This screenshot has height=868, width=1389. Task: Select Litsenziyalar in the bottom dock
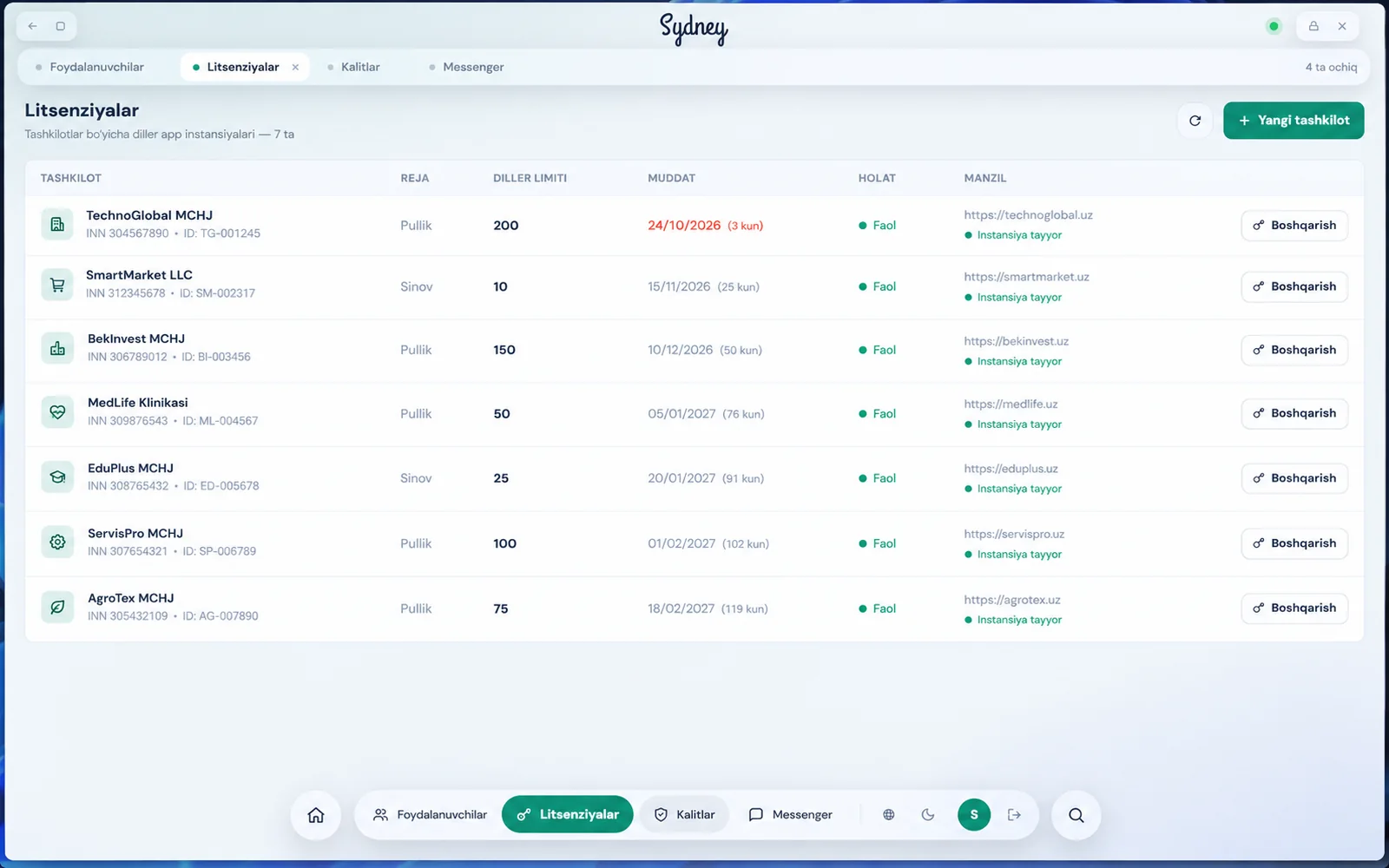click(568, 815)
